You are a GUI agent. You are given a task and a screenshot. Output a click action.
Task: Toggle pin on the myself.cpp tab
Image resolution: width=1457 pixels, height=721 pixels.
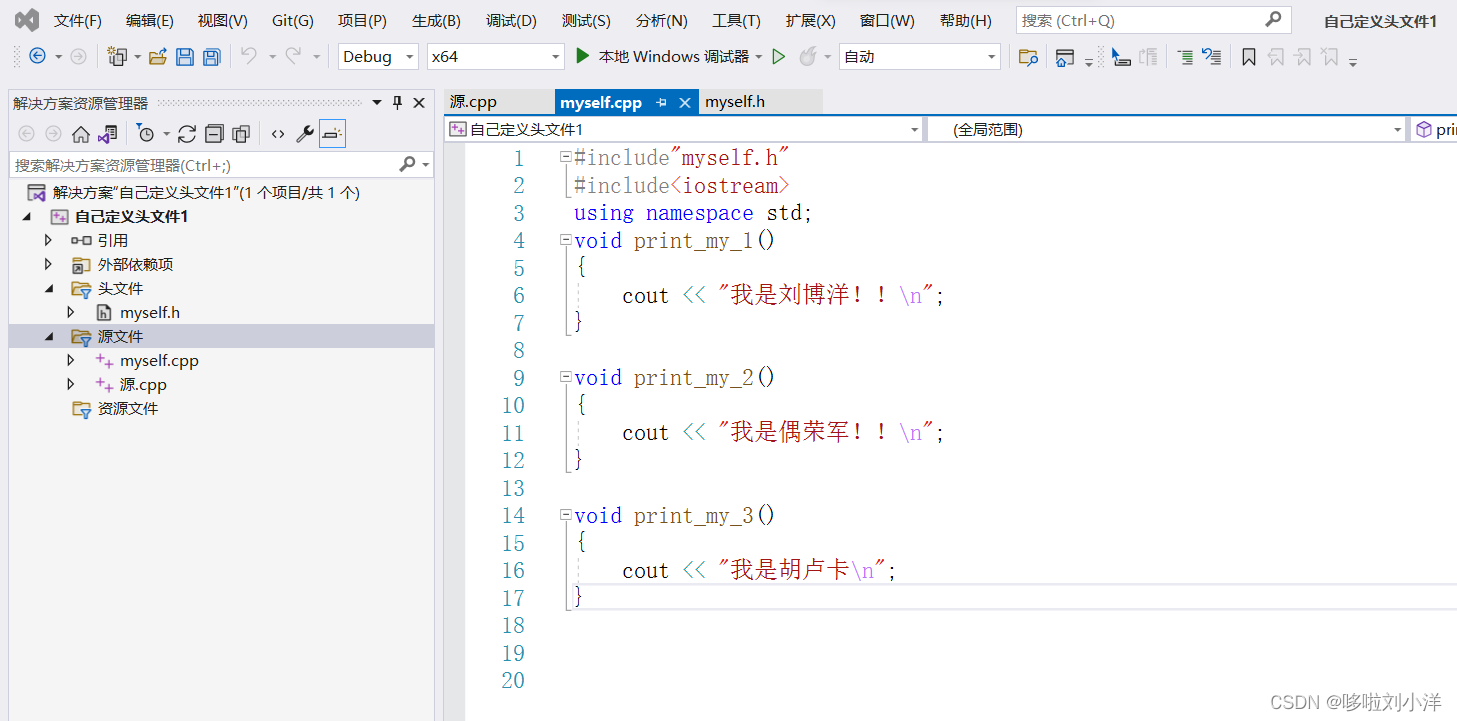click(x=662, y=102)
